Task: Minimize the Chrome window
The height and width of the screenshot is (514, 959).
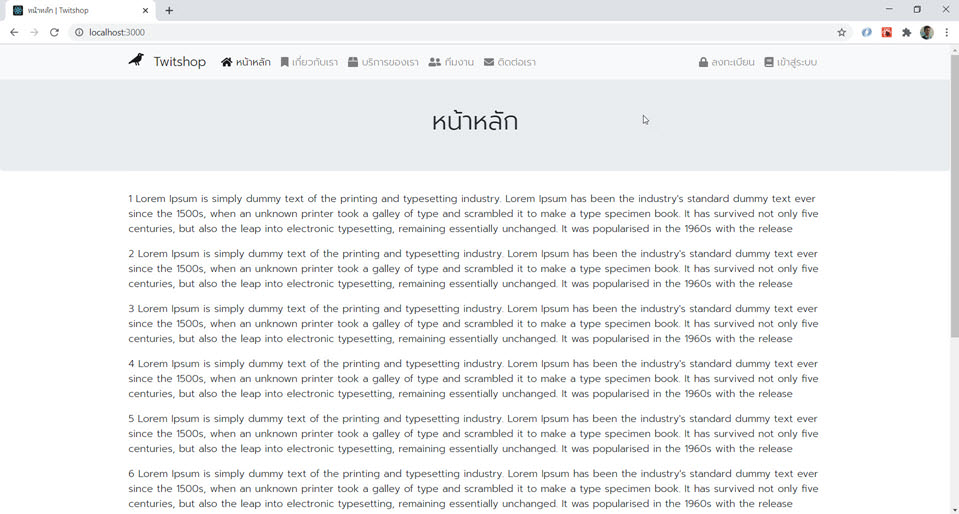Action: pos(889,9)
